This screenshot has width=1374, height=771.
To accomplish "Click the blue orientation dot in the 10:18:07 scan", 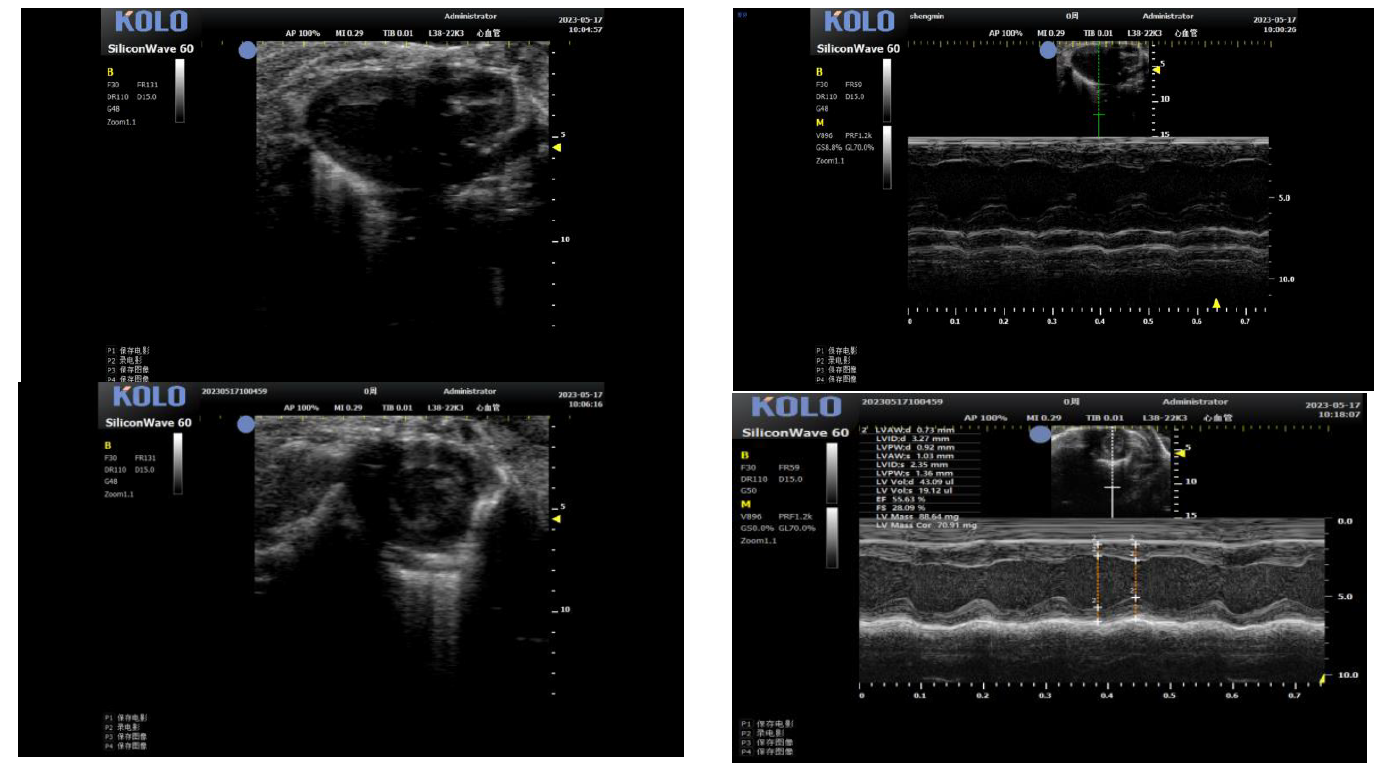I will (x=1040, y=435).
